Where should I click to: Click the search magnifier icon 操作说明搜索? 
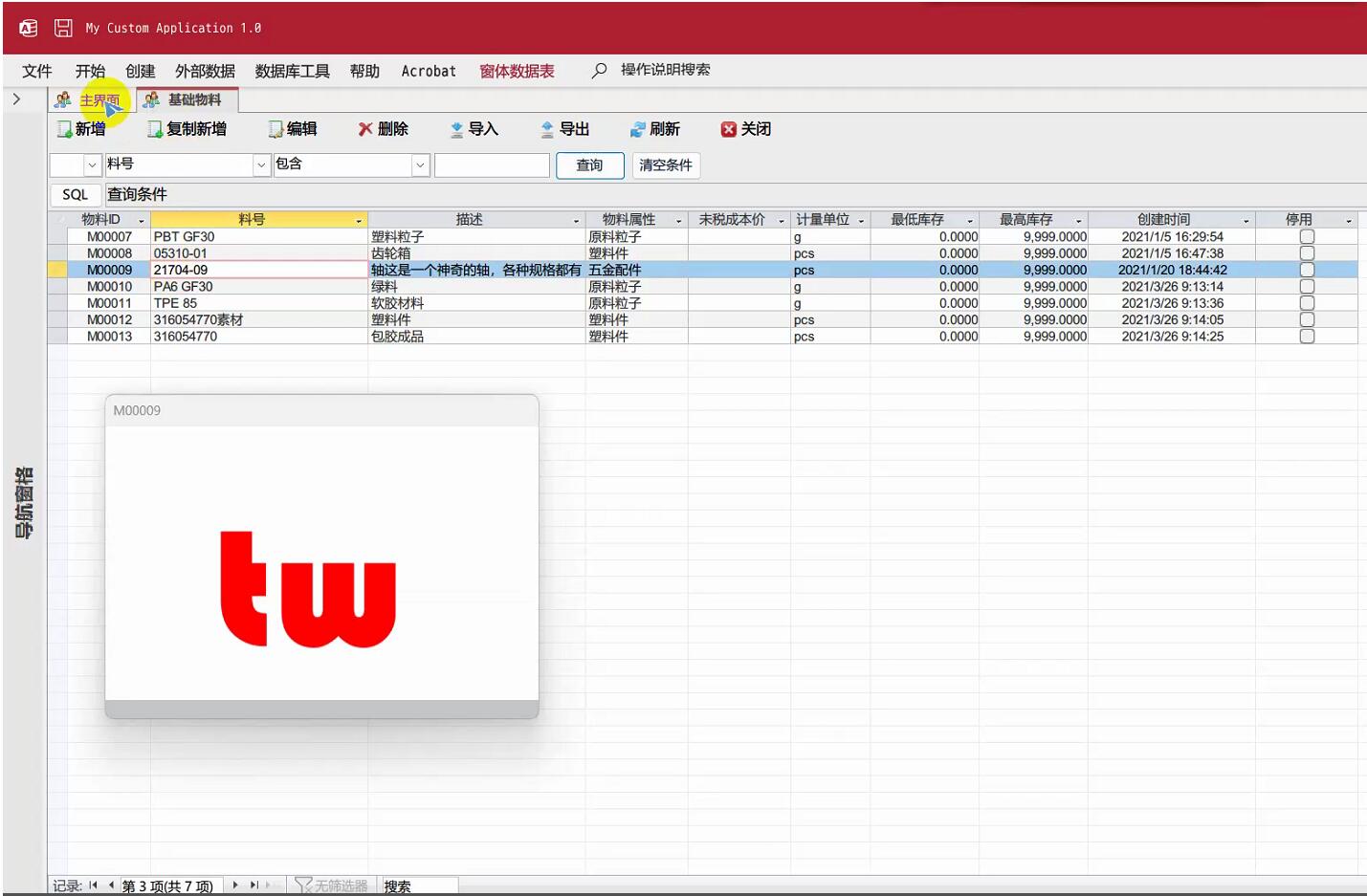(x=599, y=71)
